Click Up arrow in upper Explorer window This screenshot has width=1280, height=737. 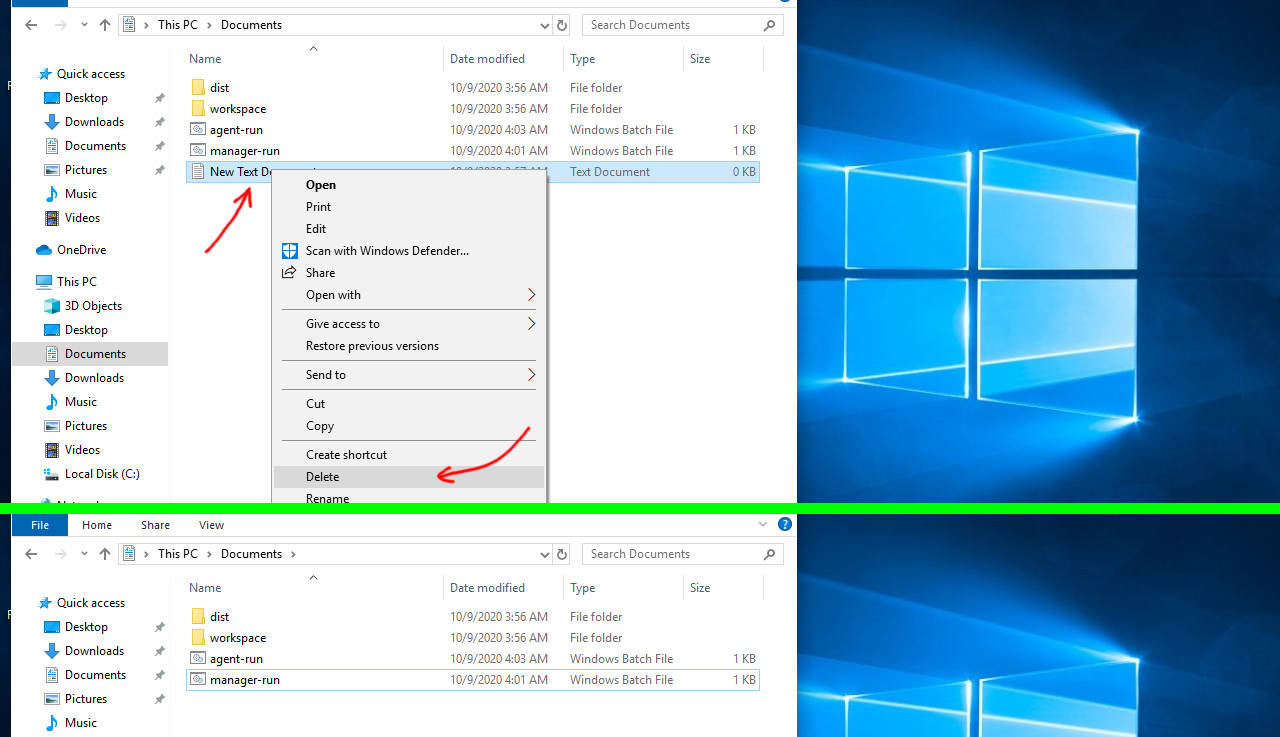pyautogui.click(x=105, y=25)
